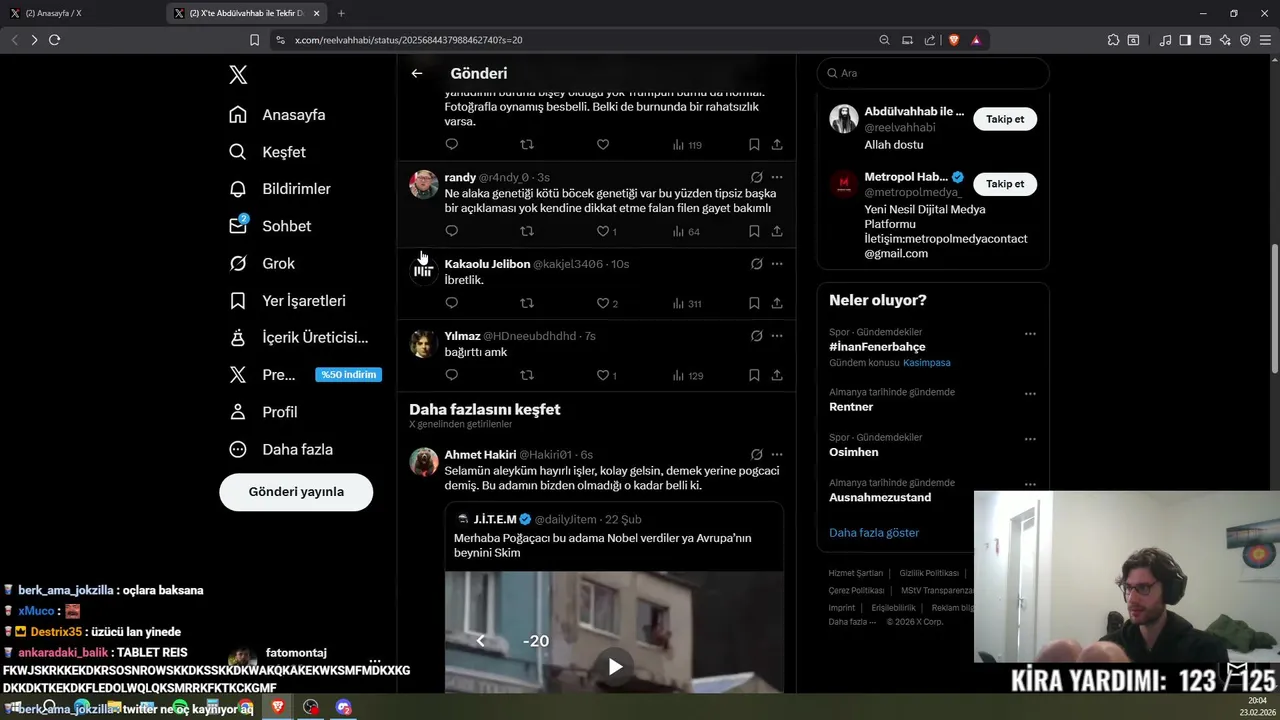
Task: Open more options on randy's post
Action: click(777, 177)
